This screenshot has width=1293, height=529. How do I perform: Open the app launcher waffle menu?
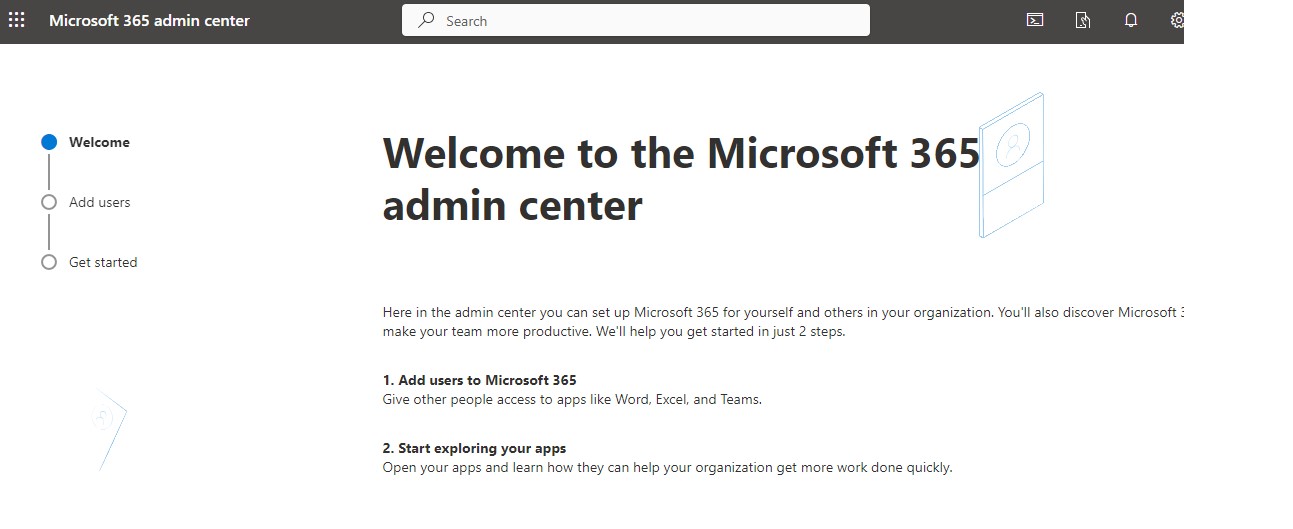coord(17,20)
